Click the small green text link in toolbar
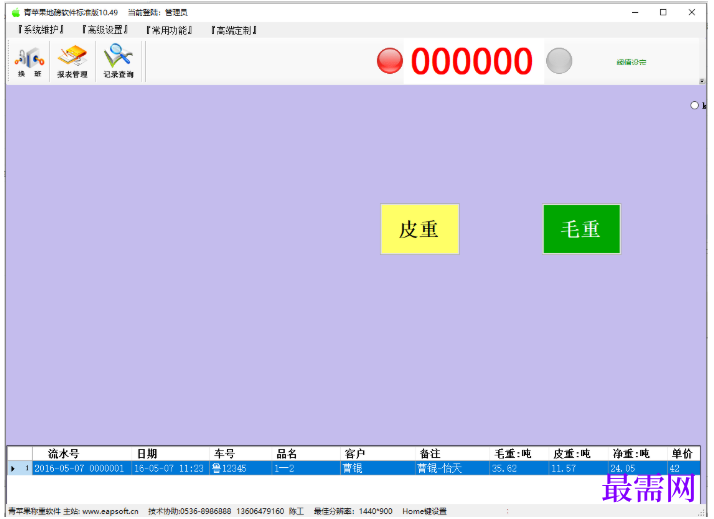The width and height of the screenshot is (714, 519). click(x=631, y=62)
